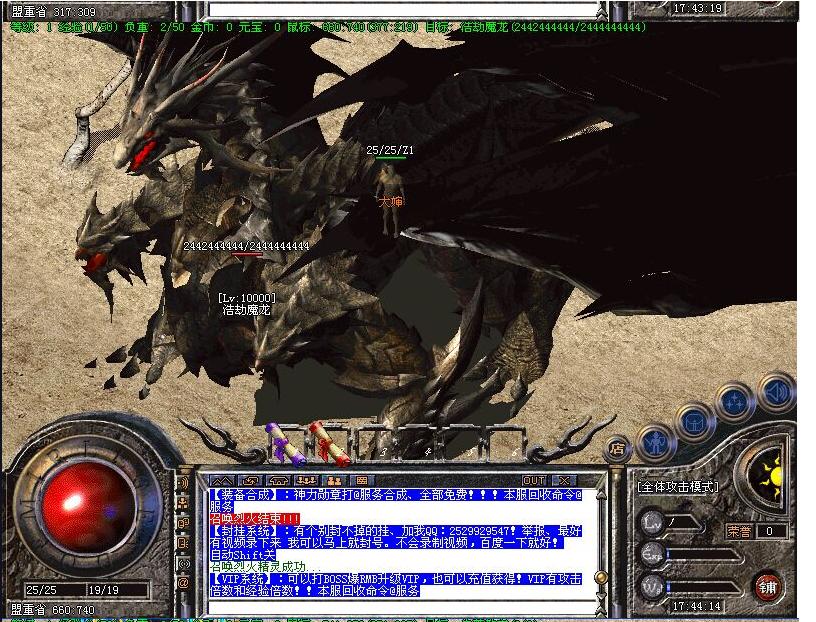
Task: Click the red health orb
Action: (x=88, y=499)
